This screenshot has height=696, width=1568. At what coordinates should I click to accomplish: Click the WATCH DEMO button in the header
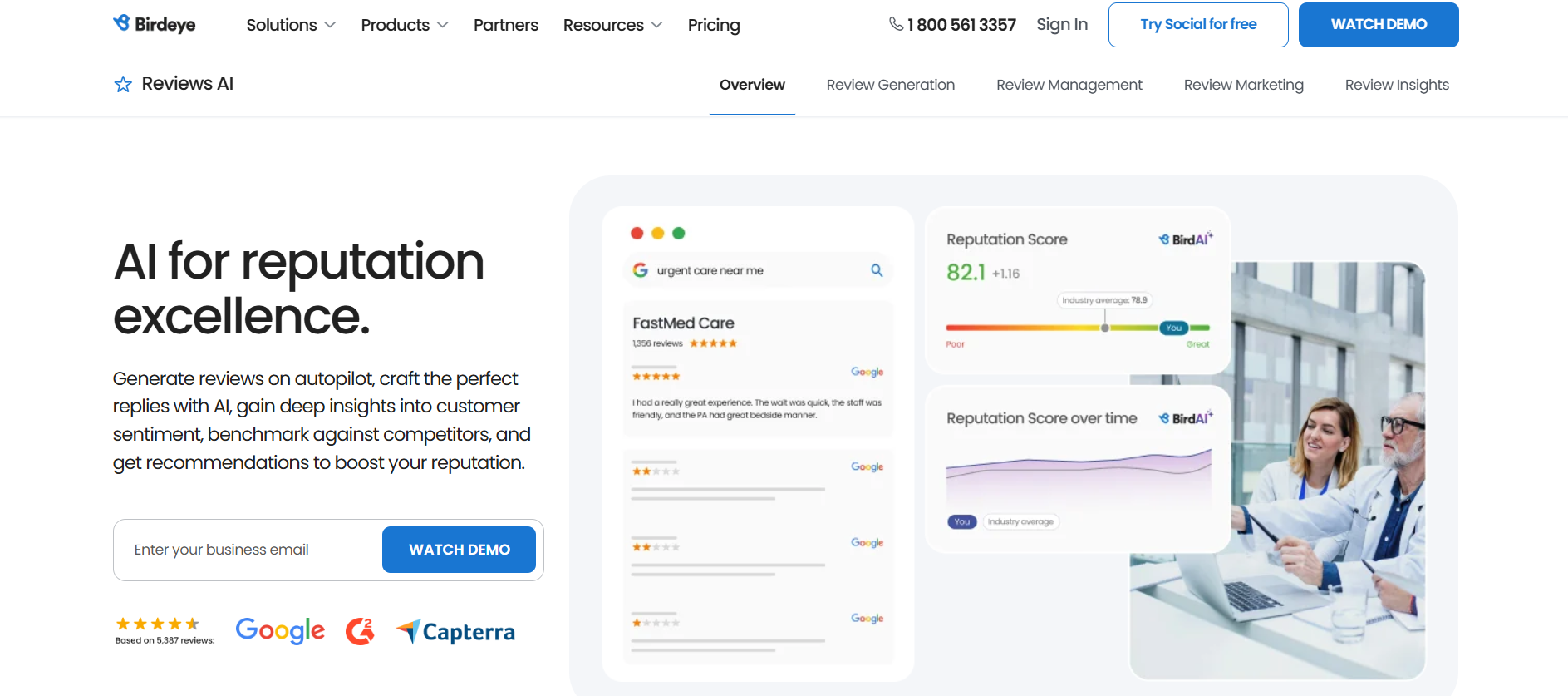click(x=1379, y=25)
